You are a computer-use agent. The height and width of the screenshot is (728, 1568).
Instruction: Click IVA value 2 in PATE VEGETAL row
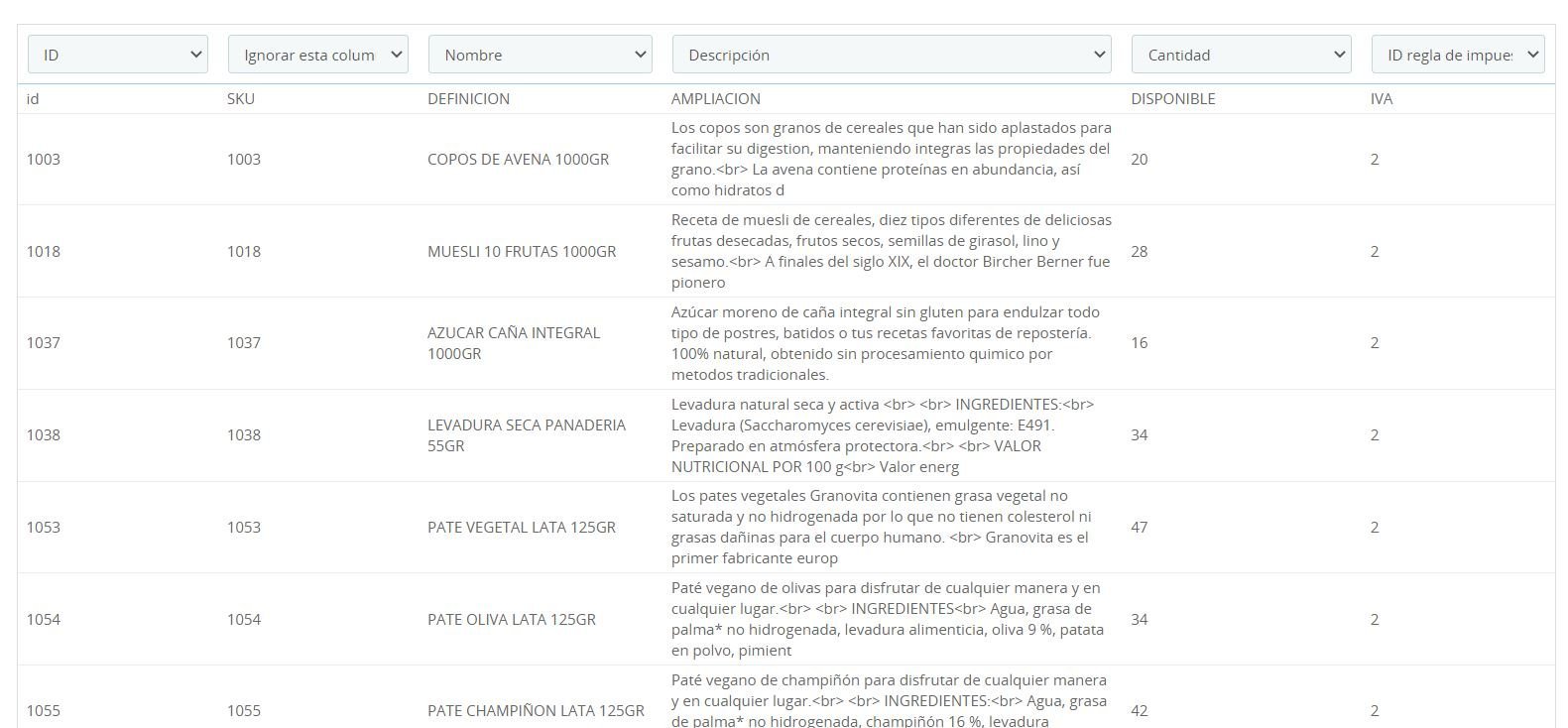pyautogui.click(x=1375, y=528)
